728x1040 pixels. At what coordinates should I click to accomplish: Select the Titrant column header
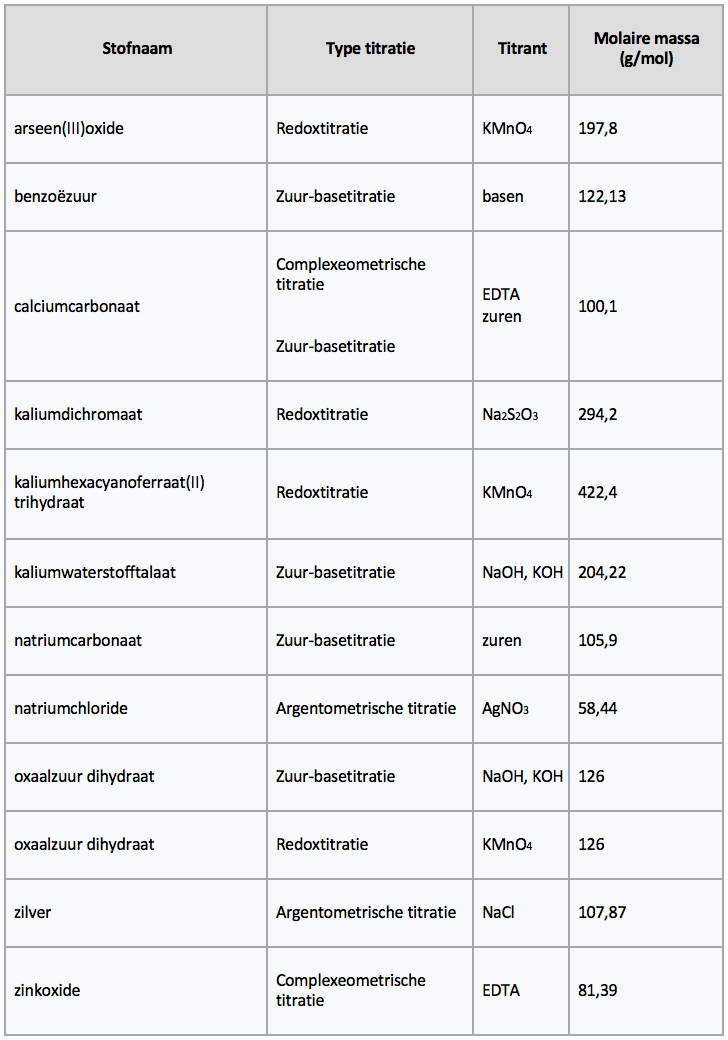(522, 48)
